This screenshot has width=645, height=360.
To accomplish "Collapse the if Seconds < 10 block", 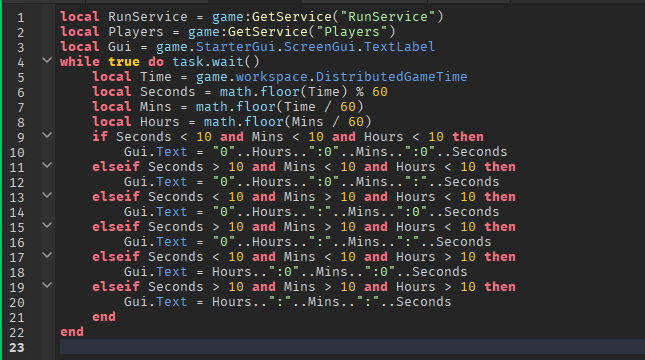I will [47, 135].
